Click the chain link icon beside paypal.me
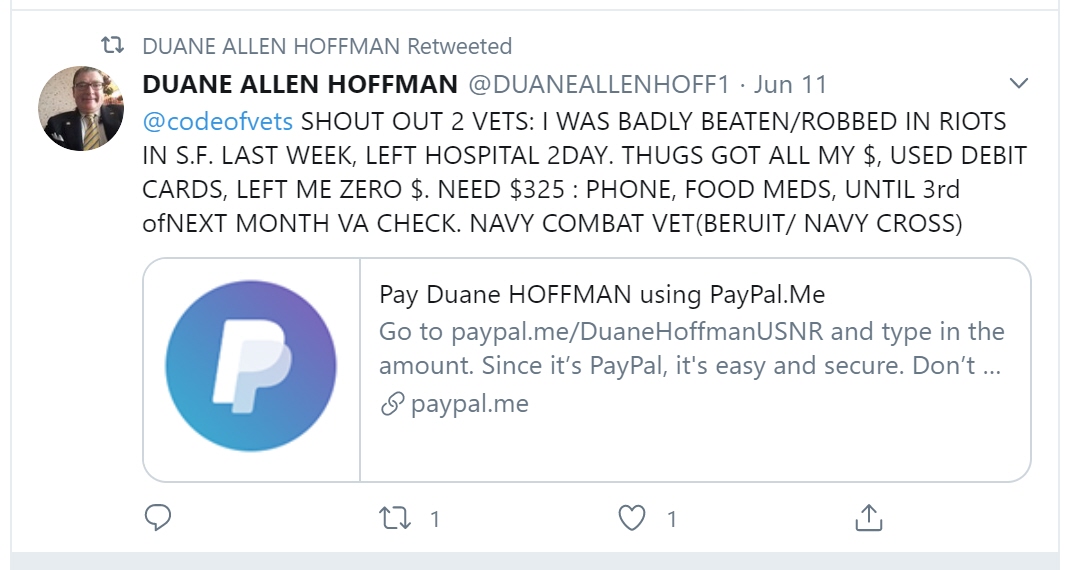This screenshot has width=1069, height=570. pyautogui.click(x=392, y=404)
